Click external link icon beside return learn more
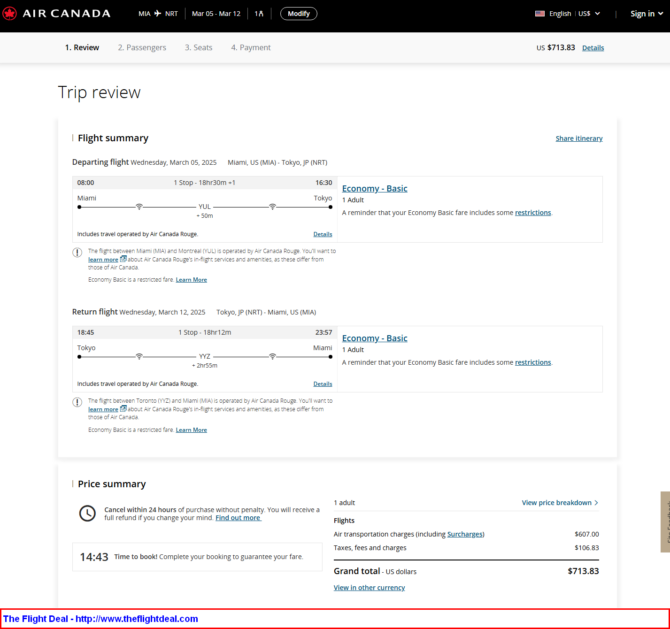This screenshot has height=629, width=670. tap(123, 409)
